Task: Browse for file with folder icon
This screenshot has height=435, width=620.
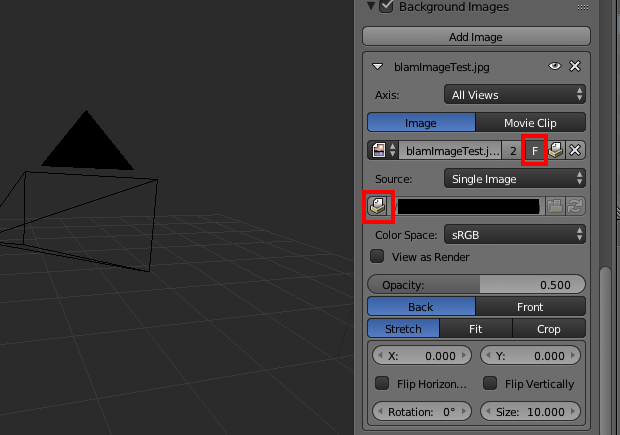Action: (x=555, y=206)
